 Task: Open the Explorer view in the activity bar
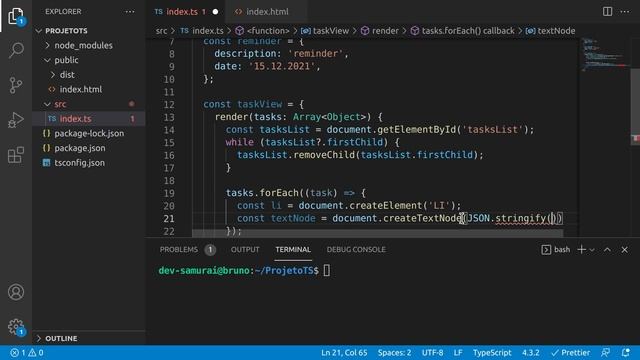click(x=16, y=16)
